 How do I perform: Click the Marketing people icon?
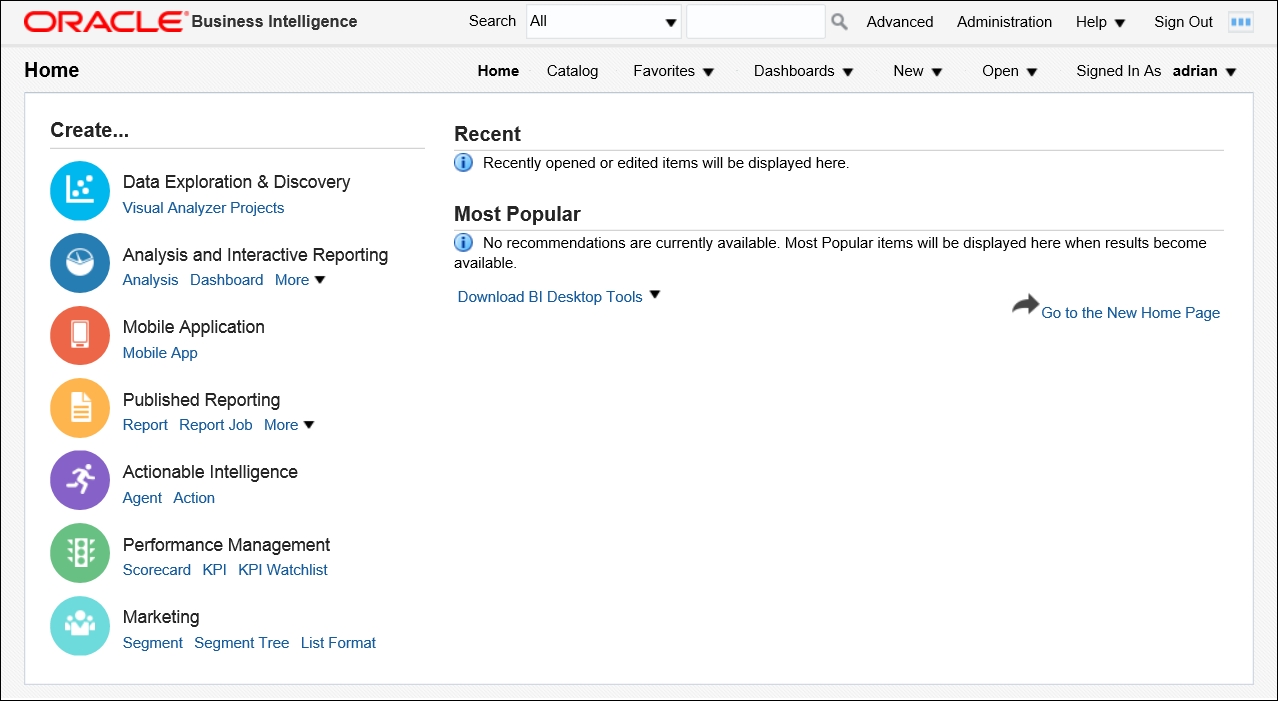80,626
